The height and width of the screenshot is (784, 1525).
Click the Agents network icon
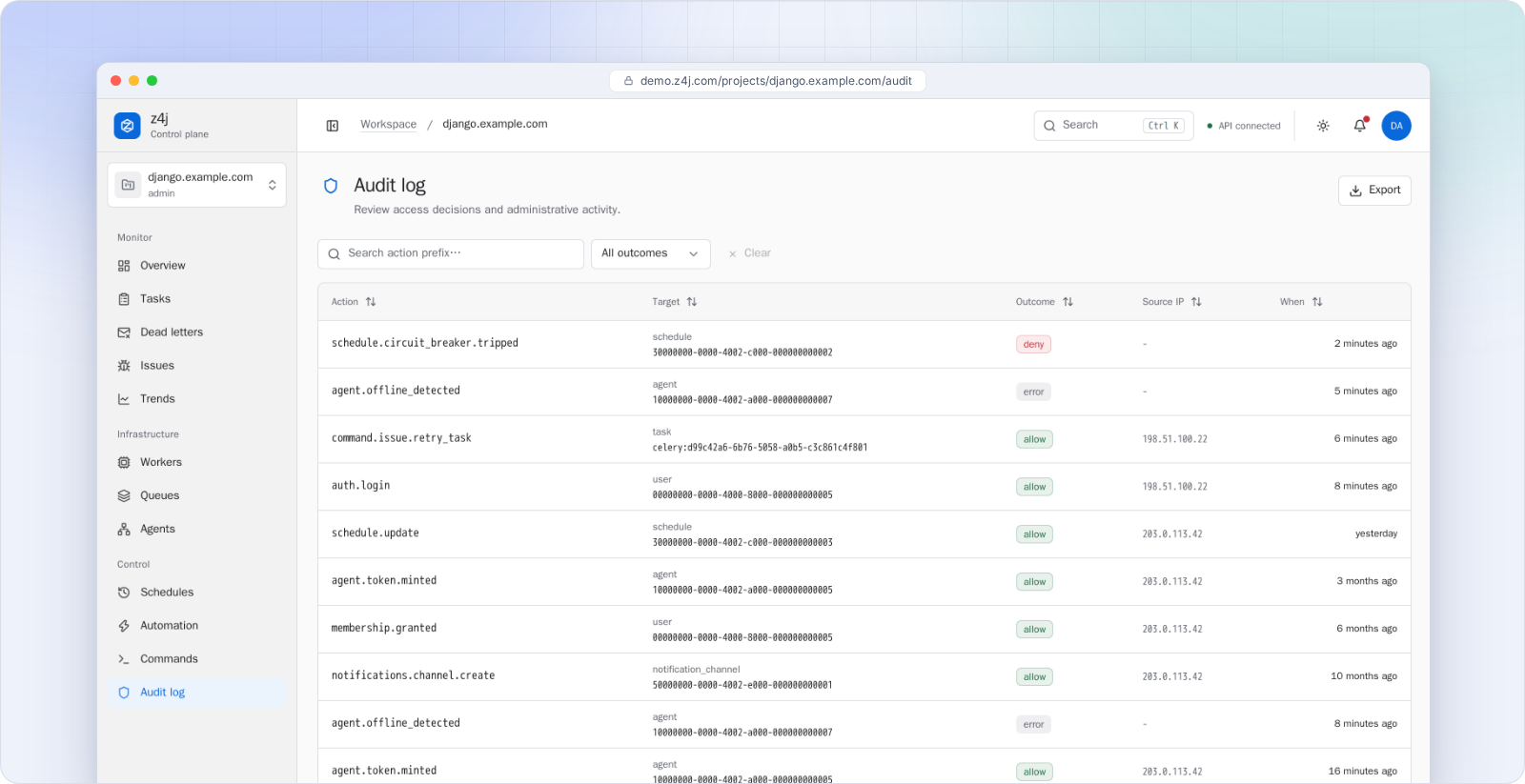(124, 529)
